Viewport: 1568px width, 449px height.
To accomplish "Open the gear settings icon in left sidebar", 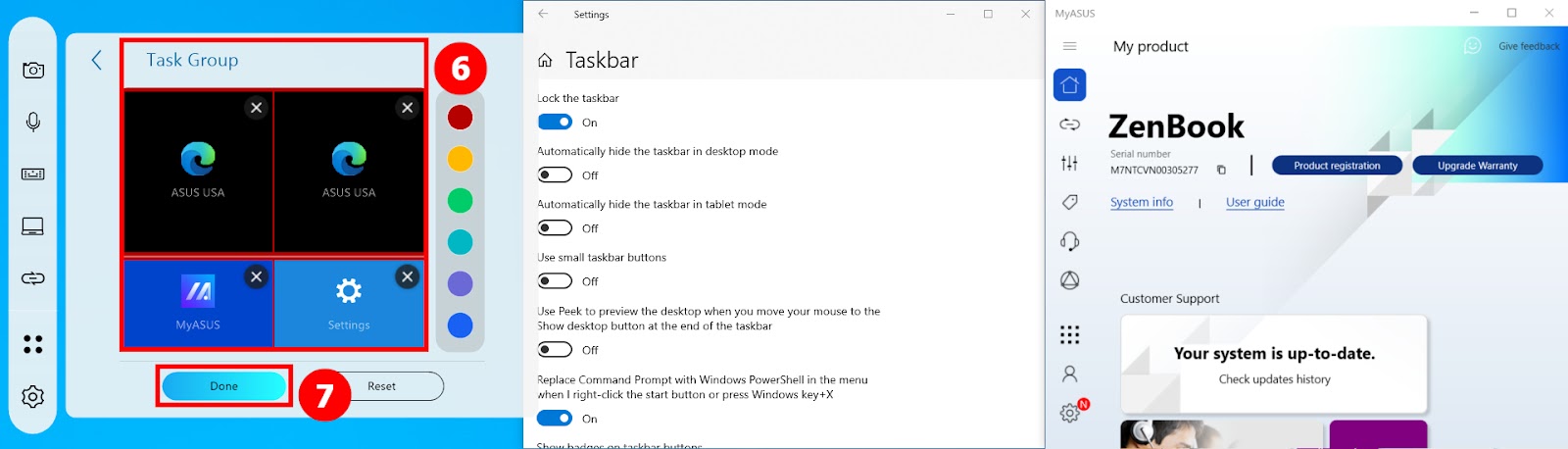I will click(x=33, y=396).
